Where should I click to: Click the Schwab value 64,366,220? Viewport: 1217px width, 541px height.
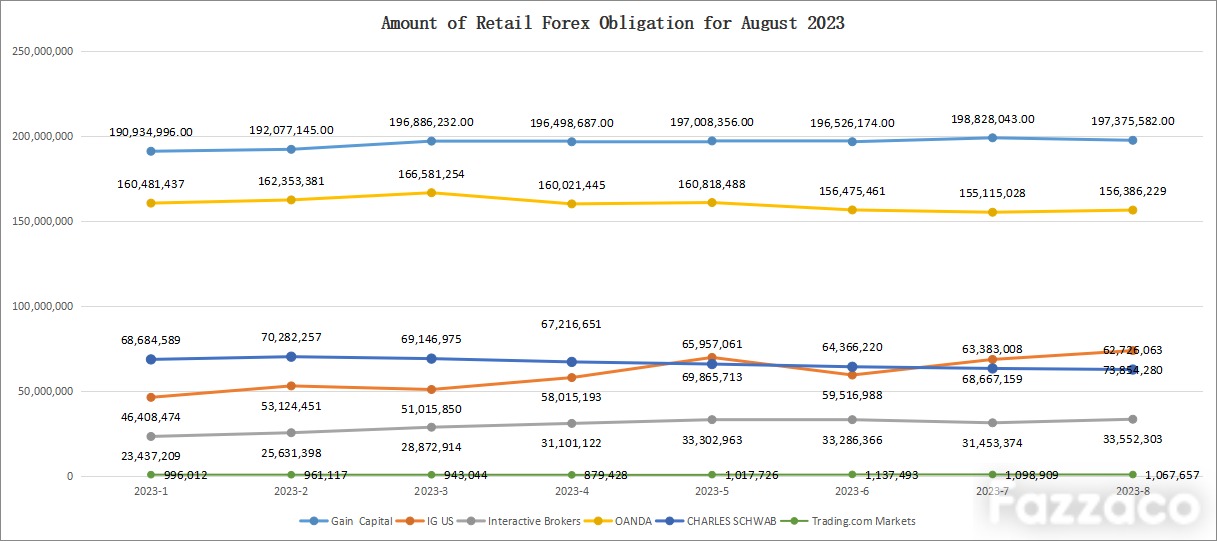(x=852, y=348)
